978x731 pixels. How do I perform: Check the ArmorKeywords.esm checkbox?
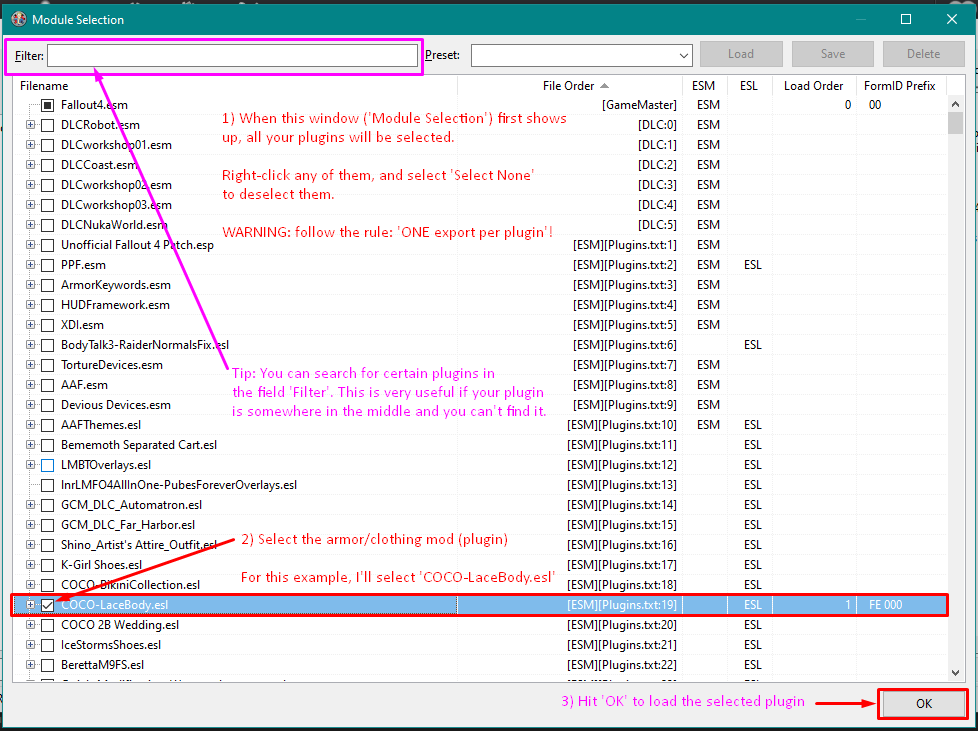coord(47,285)
